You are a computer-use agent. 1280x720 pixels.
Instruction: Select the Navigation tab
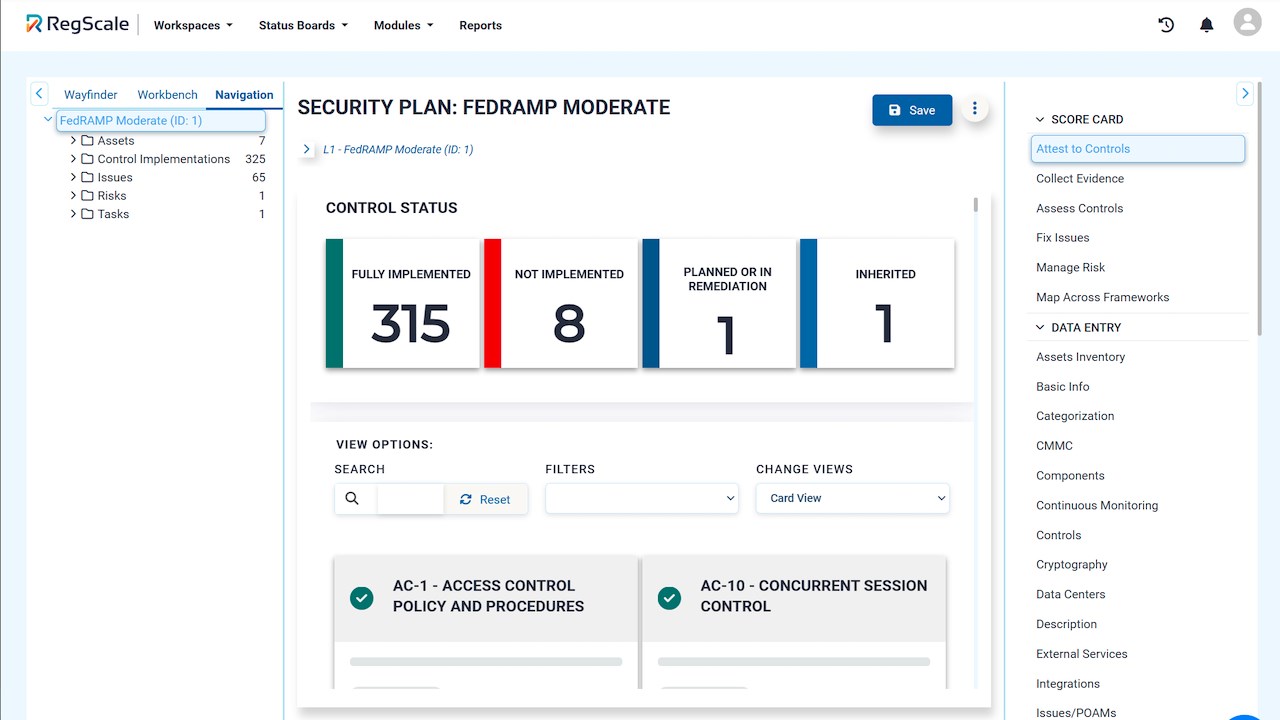coord(244,95)
